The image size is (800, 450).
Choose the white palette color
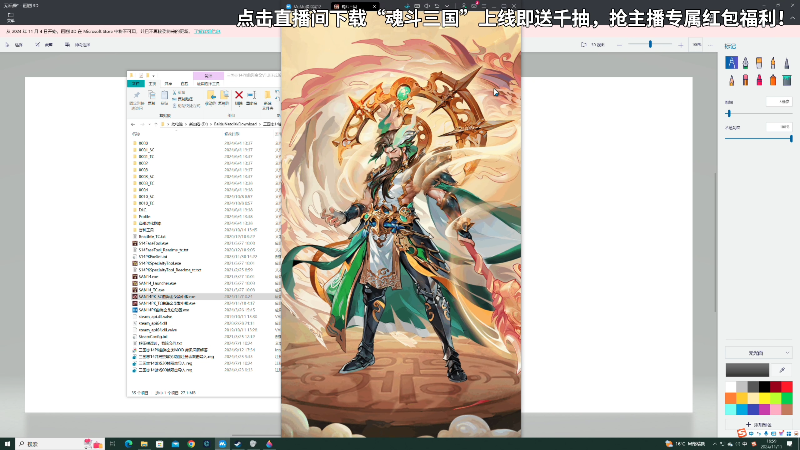pyautogui.click(x=731, y=387)
